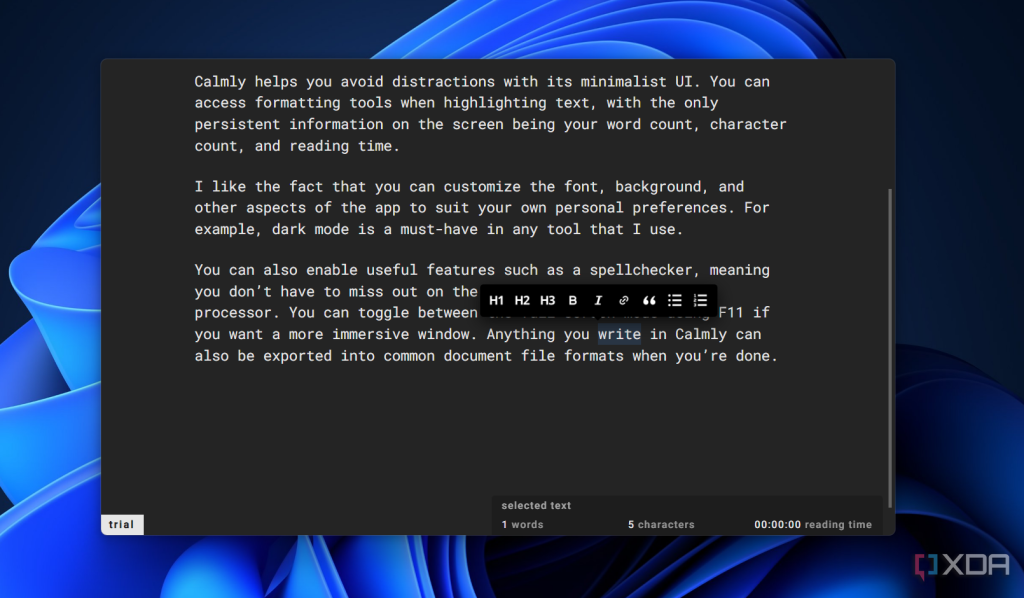Click the "1 words" count in status panel
The image size is (1024, 598).
(x=522, y=524)
